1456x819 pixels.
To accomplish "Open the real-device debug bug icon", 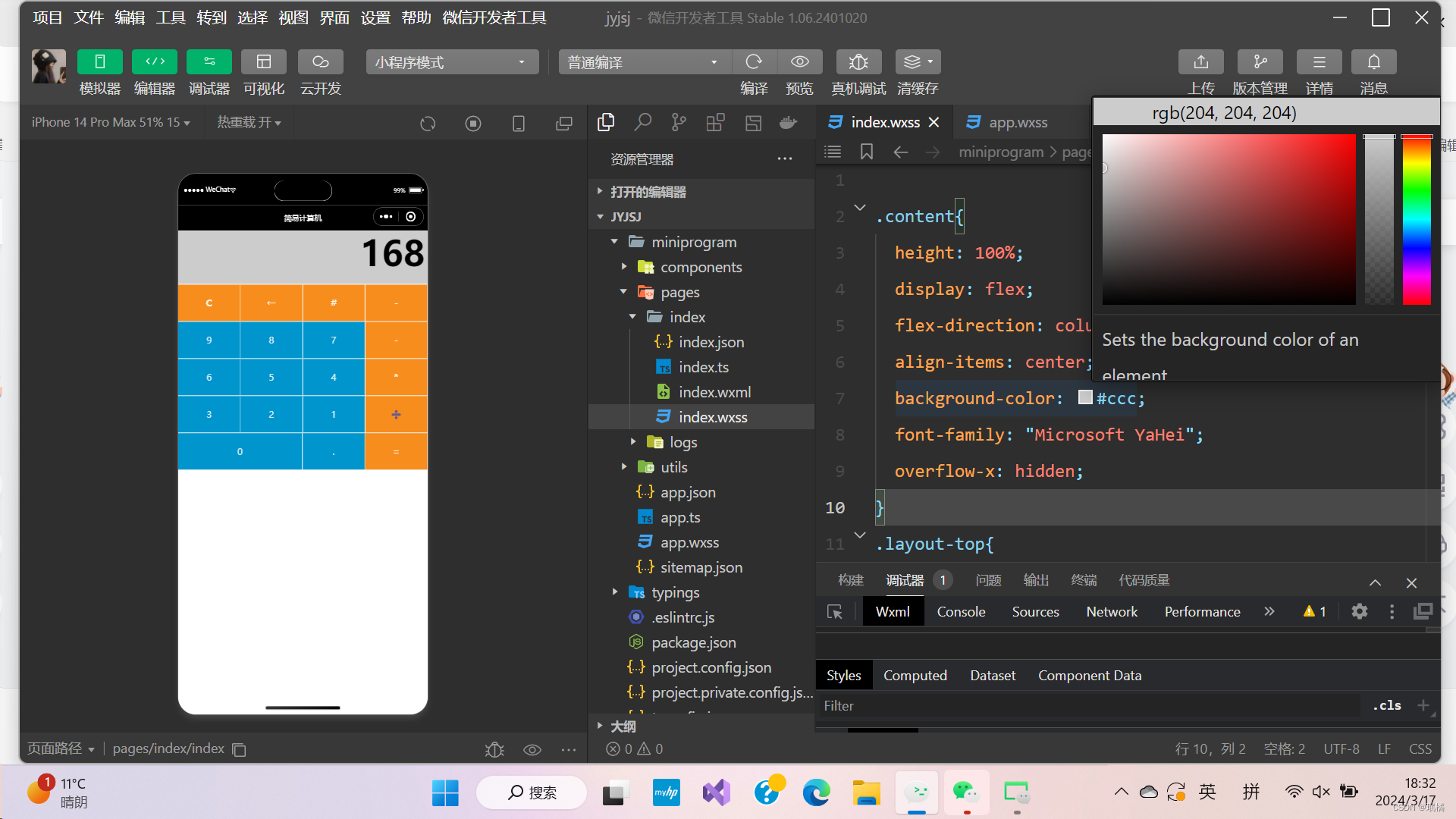I will coord(858,62).
